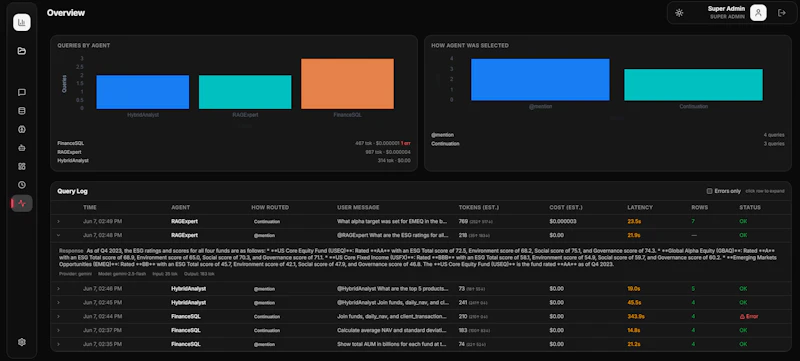Open the database icon in the sidebar
The image size is (800, 361).
point(21,111)
